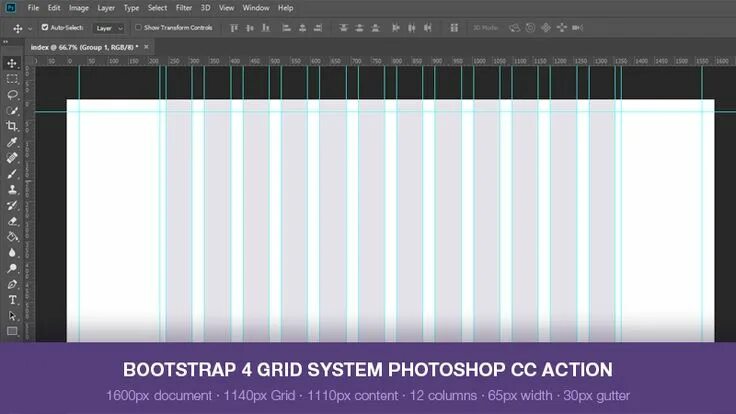This screenshot has width=736, height=414.
Task: Click the Photoshop logo icon
Action: coord(10,8)
